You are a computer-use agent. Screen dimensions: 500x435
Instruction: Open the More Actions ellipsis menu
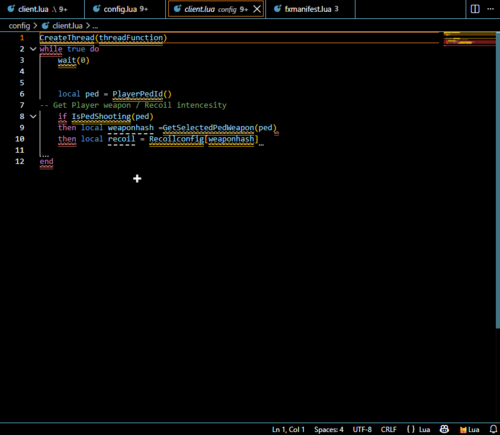tap(491, 9)
